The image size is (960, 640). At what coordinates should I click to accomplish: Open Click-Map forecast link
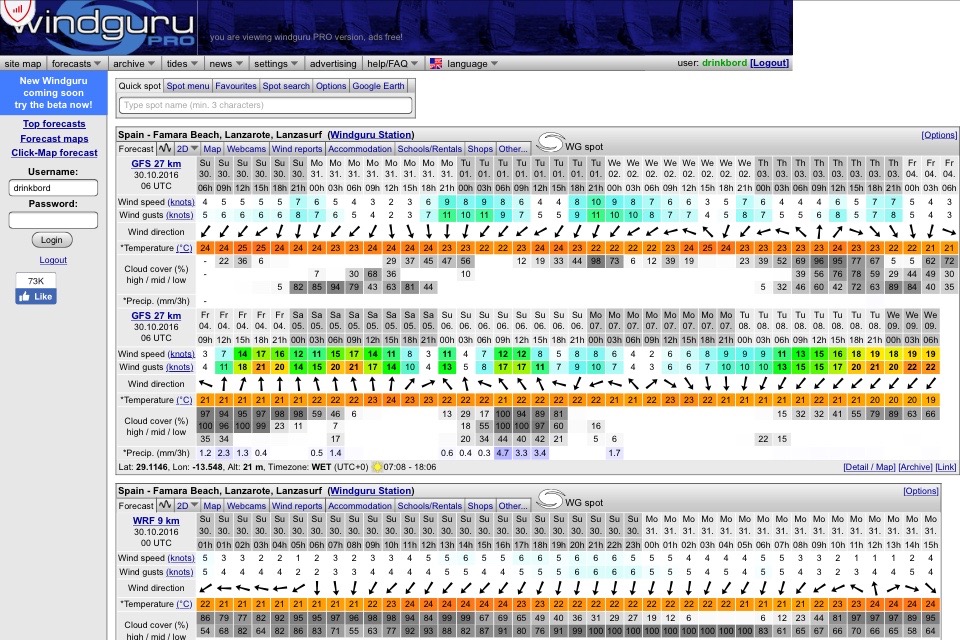coord(54,152)
